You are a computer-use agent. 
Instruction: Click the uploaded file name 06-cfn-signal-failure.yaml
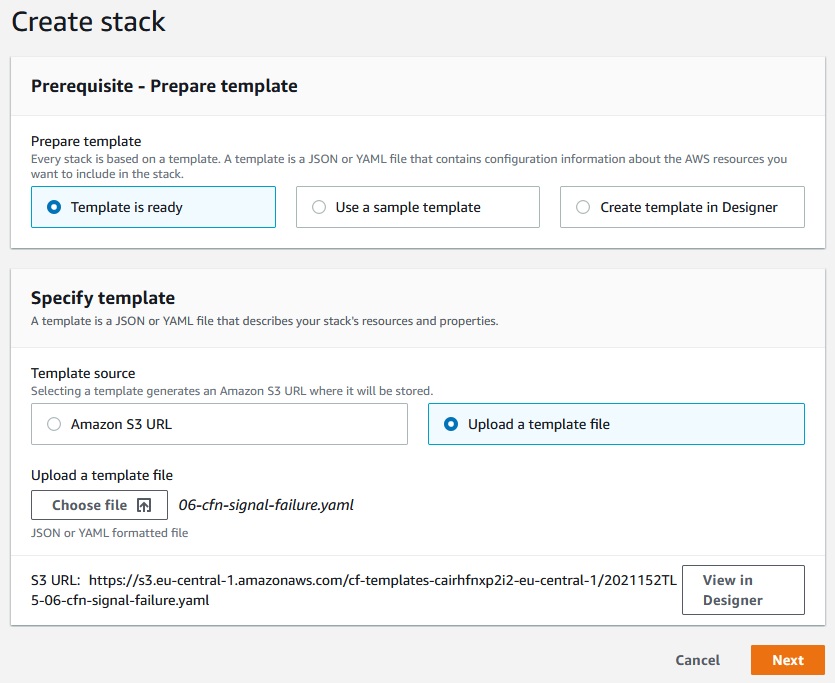pyautogui.click(x=266, y=505)
